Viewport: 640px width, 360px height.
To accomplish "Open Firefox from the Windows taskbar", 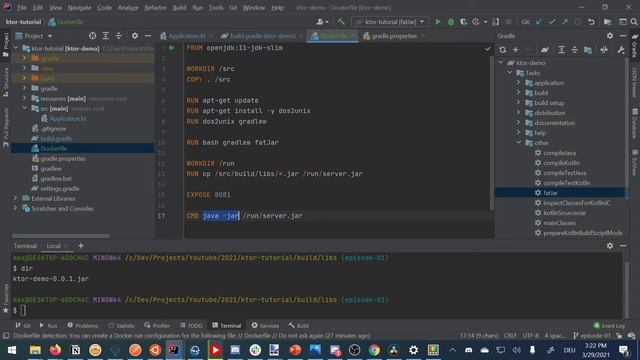I will point(55,350).
